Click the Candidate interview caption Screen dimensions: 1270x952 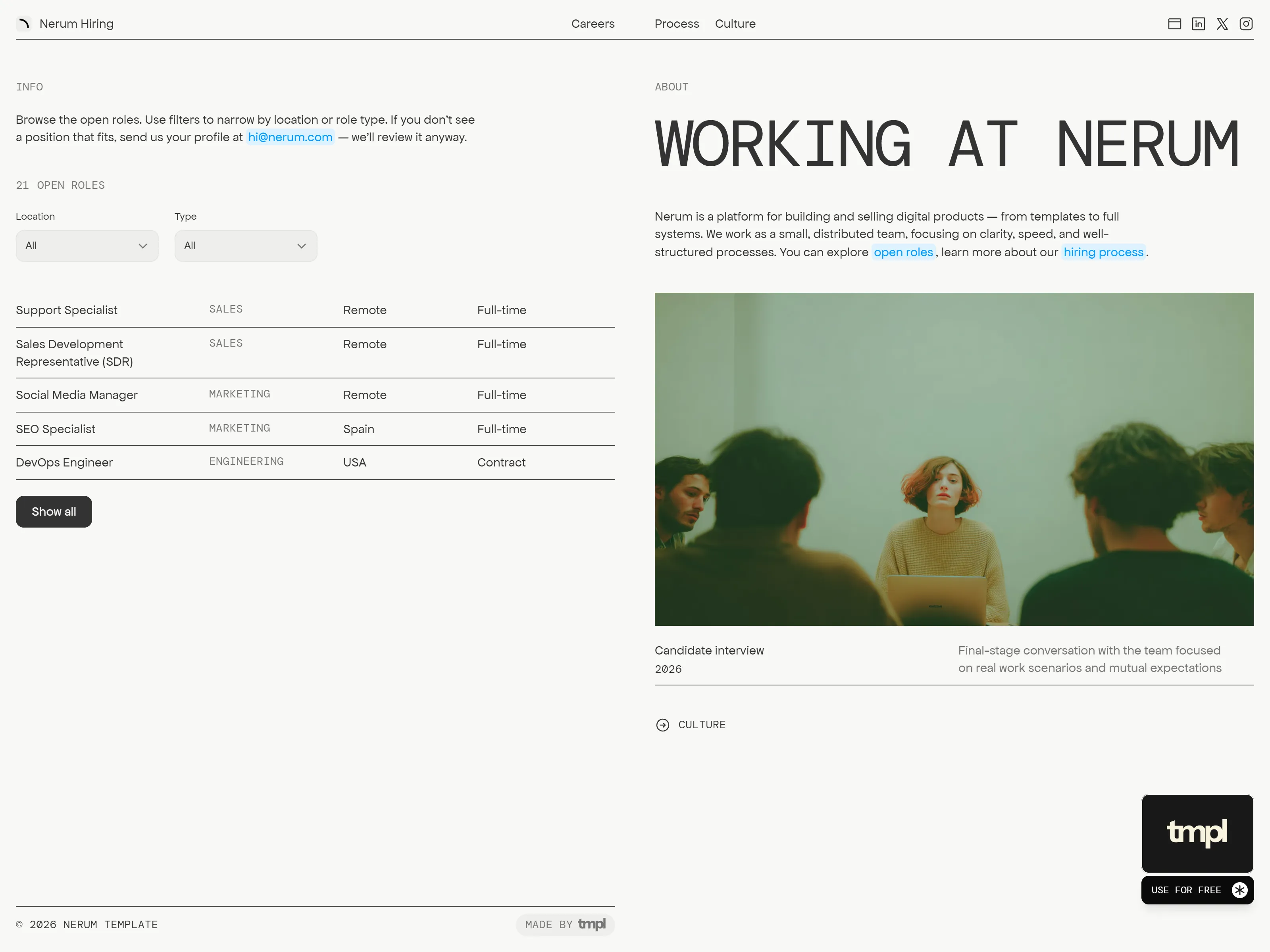pos(709,650)
